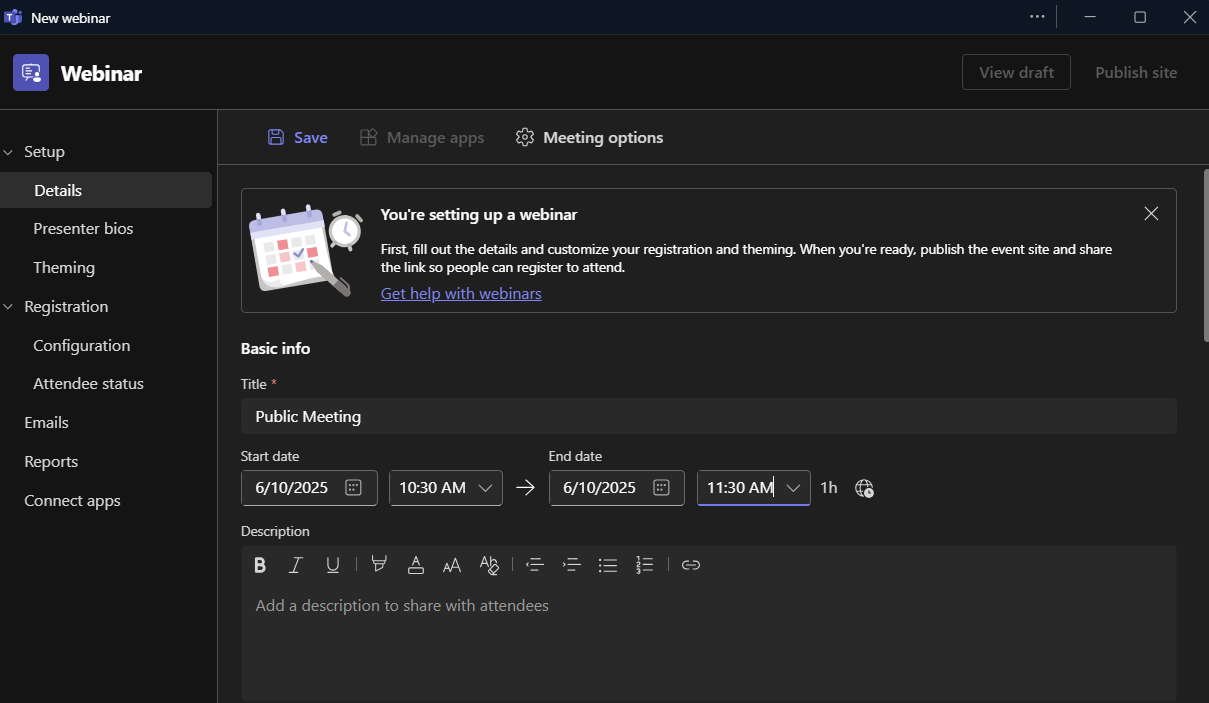Open the font size control

451,565
